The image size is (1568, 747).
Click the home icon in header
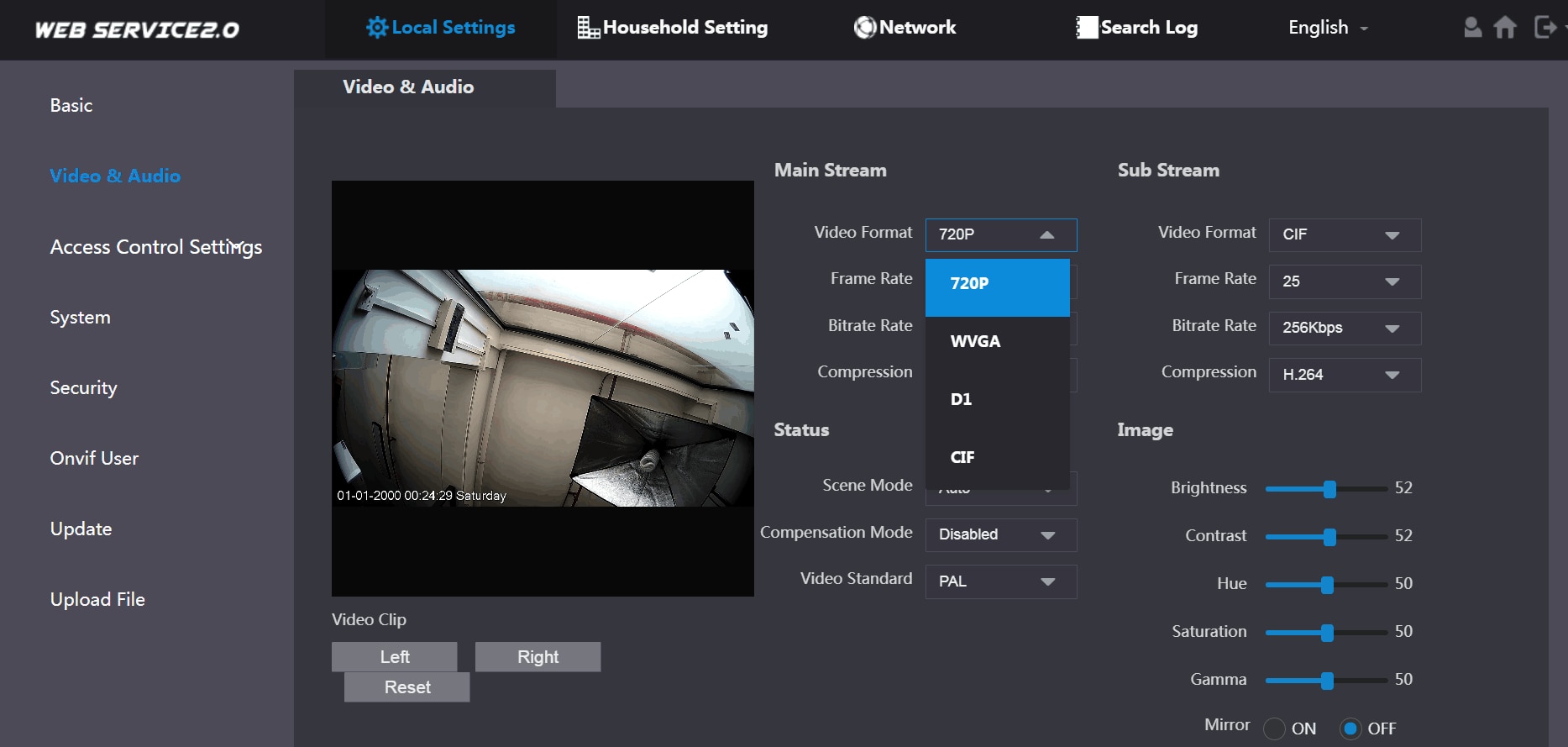(x=1505, y=28)
